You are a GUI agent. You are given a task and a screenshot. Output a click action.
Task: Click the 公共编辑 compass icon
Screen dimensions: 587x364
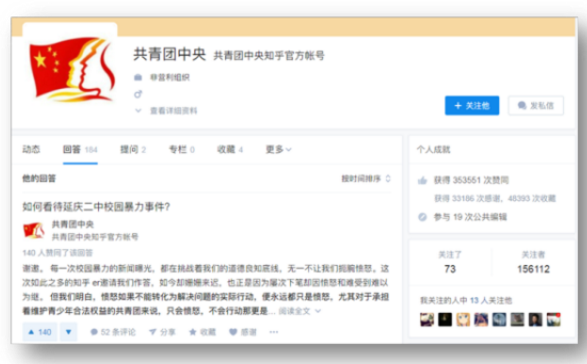(x=422, y=217)
